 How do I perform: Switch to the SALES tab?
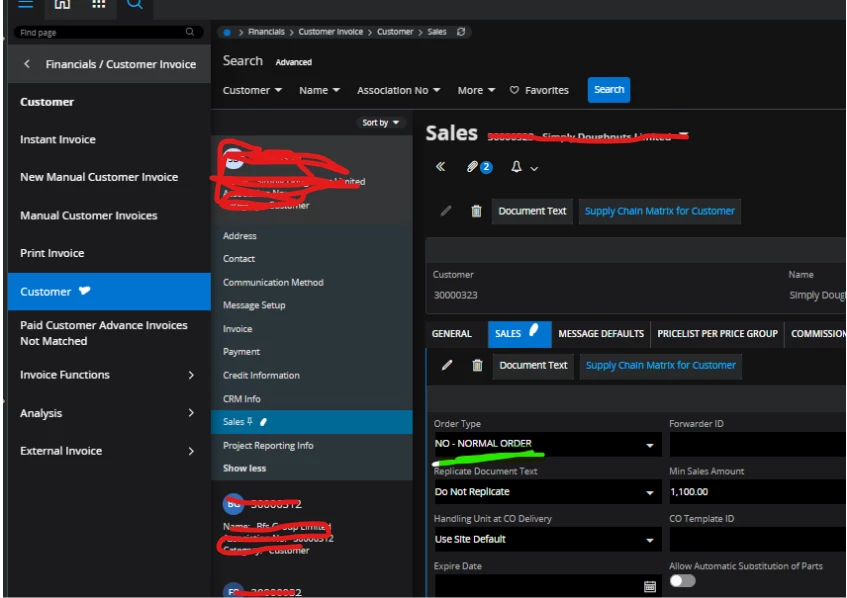pos(519,334)
